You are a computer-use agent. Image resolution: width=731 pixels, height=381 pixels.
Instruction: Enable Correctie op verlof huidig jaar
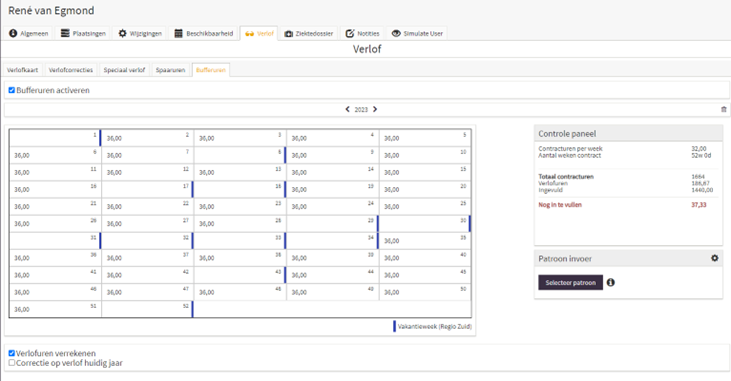12,363
